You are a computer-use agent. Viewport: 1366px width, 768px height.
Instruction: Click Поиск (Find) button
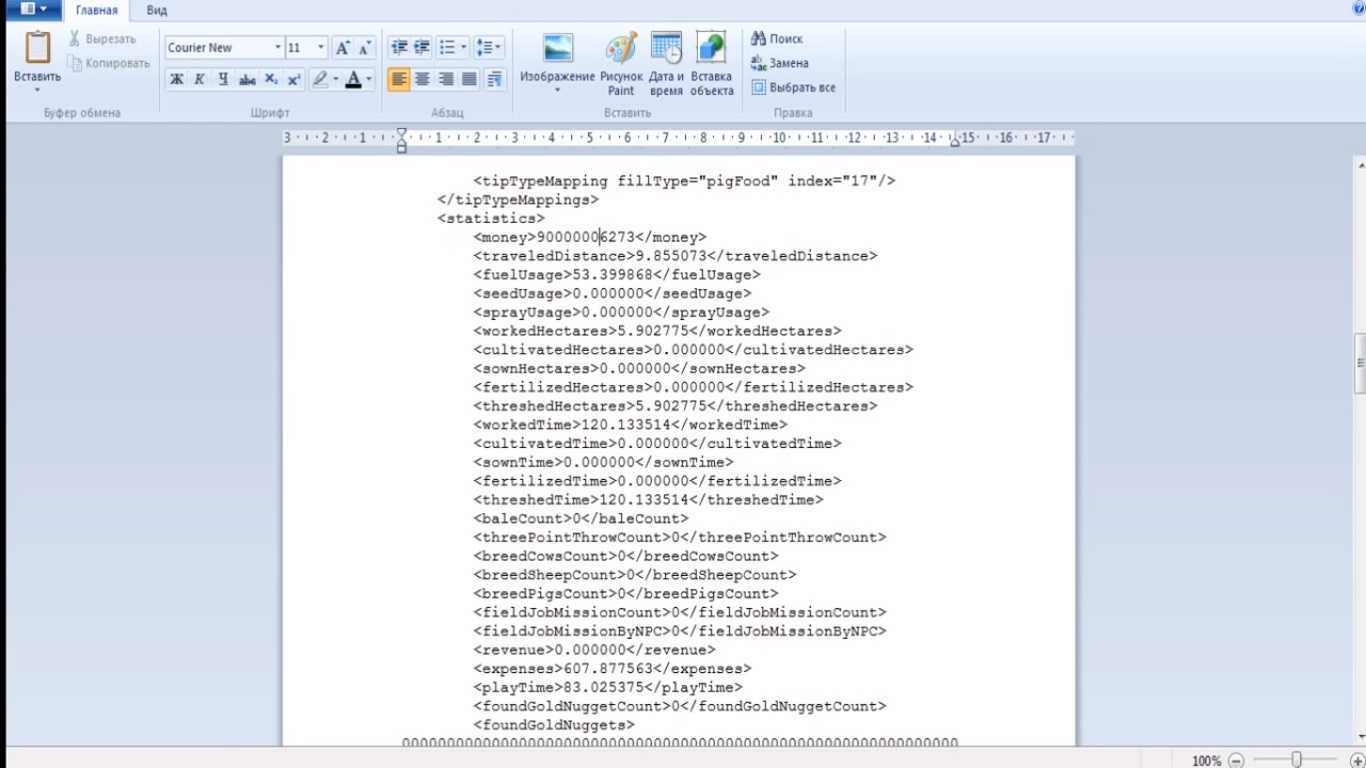click(x=778, y=39)
